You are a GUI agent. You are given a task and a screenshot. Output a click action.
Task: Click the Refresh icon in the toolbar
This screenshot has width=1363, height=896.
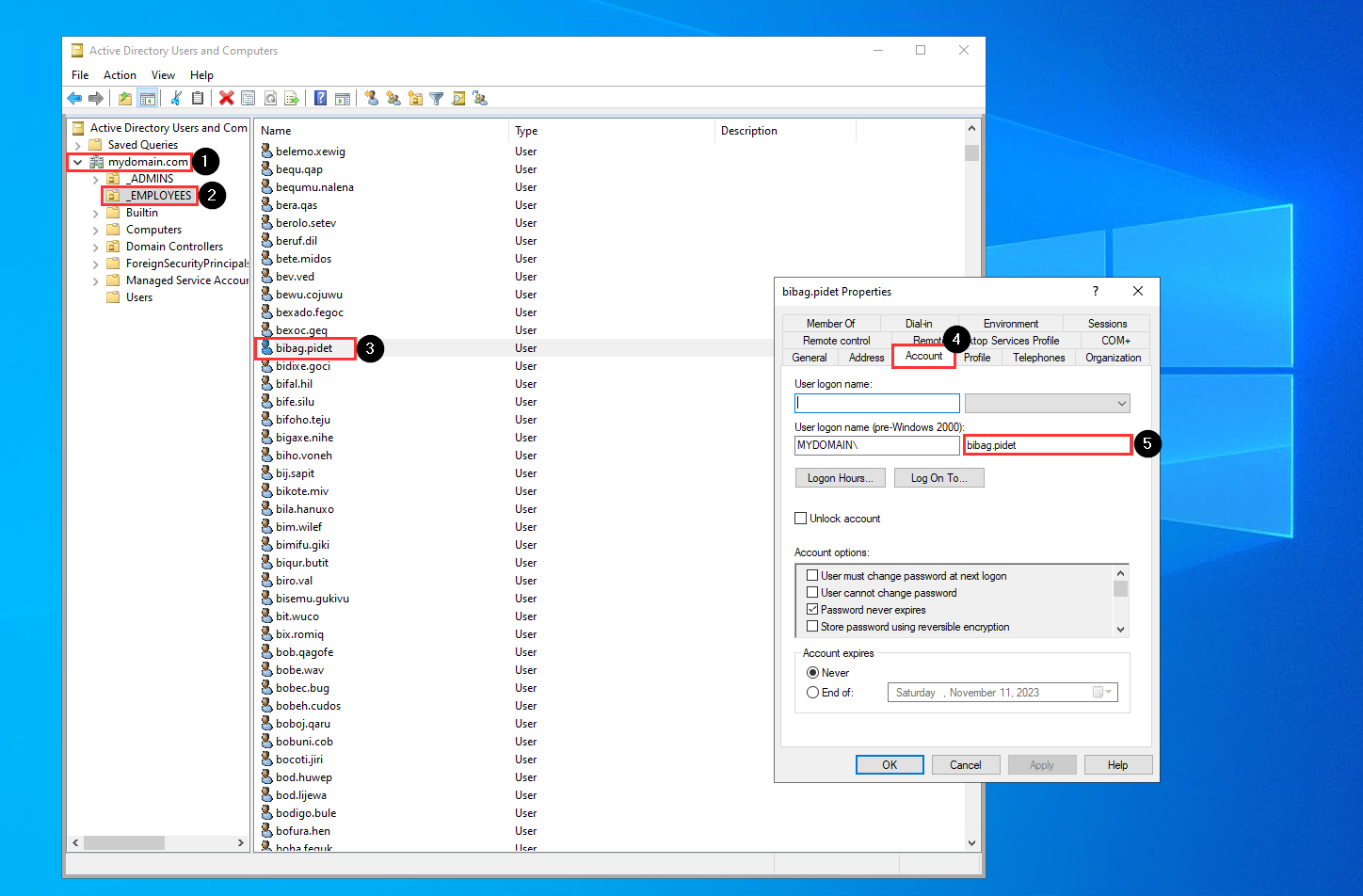tap(270, 98)
